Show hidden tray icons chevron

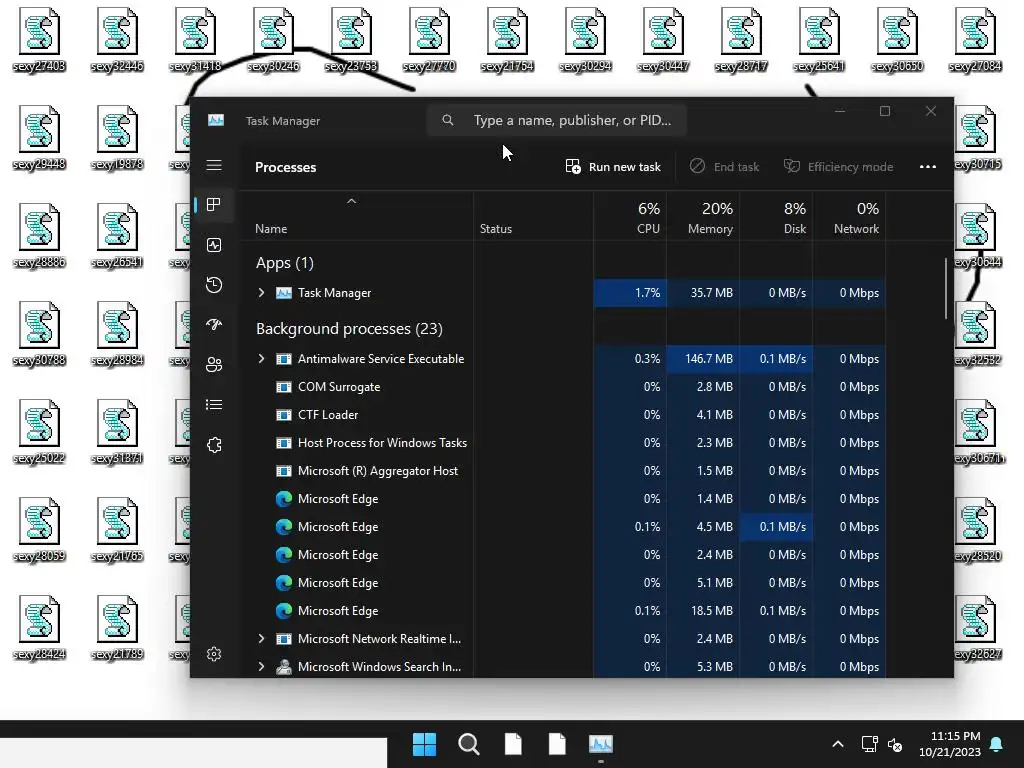click(838, 744)
